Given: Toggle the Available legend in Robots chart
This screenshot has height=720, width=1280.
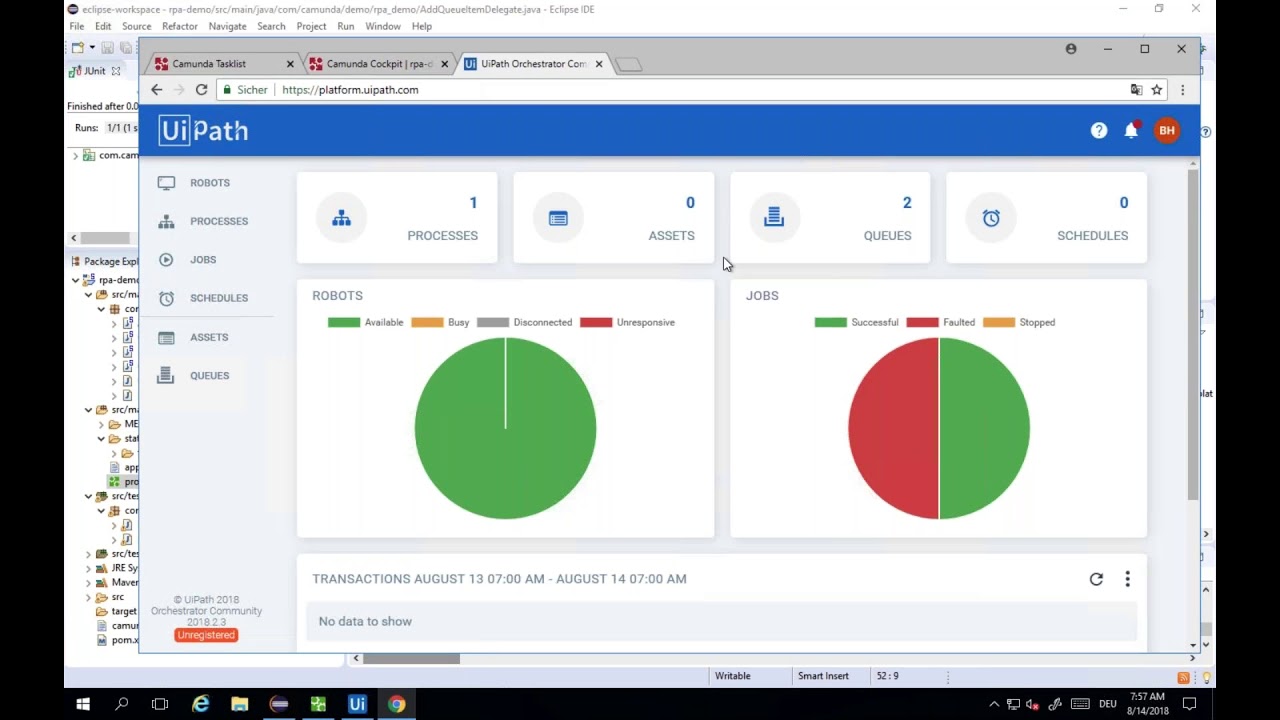Looking at the screenshot, I should click(366, 322).
